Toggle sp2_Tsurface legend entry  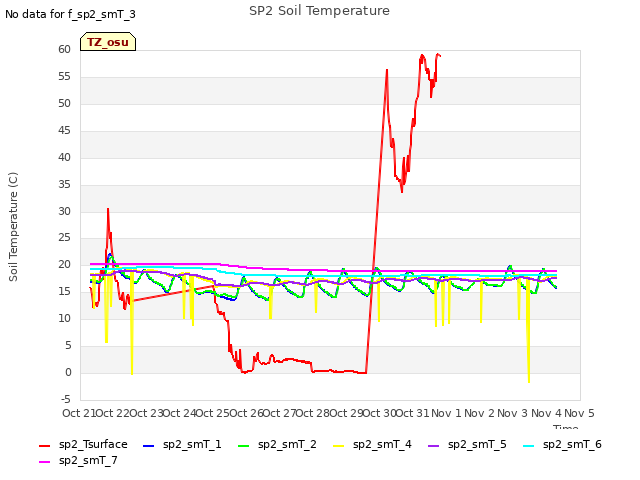tap(83, 444)
